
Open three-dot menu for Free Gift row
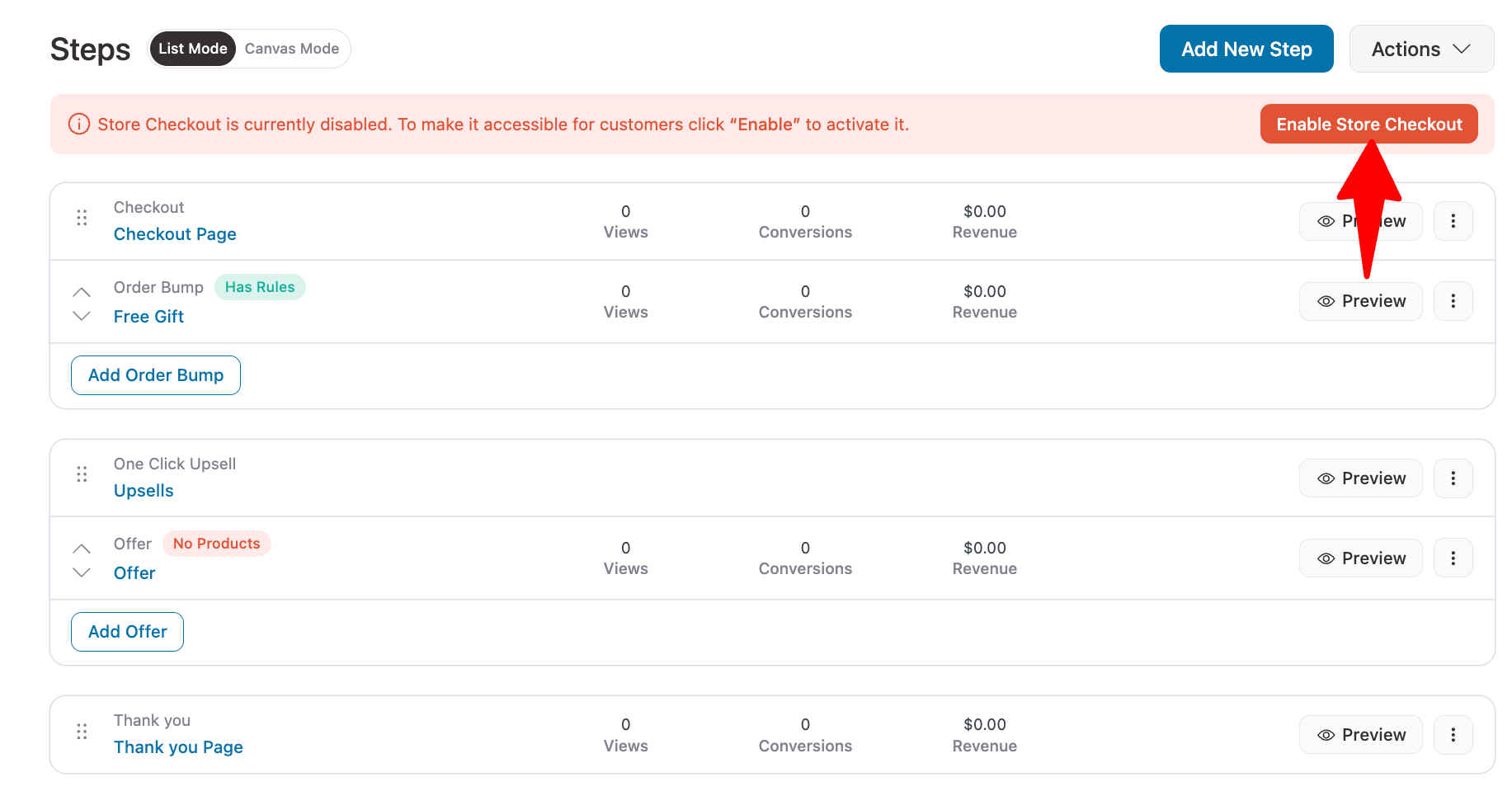tap(1453, 301)
